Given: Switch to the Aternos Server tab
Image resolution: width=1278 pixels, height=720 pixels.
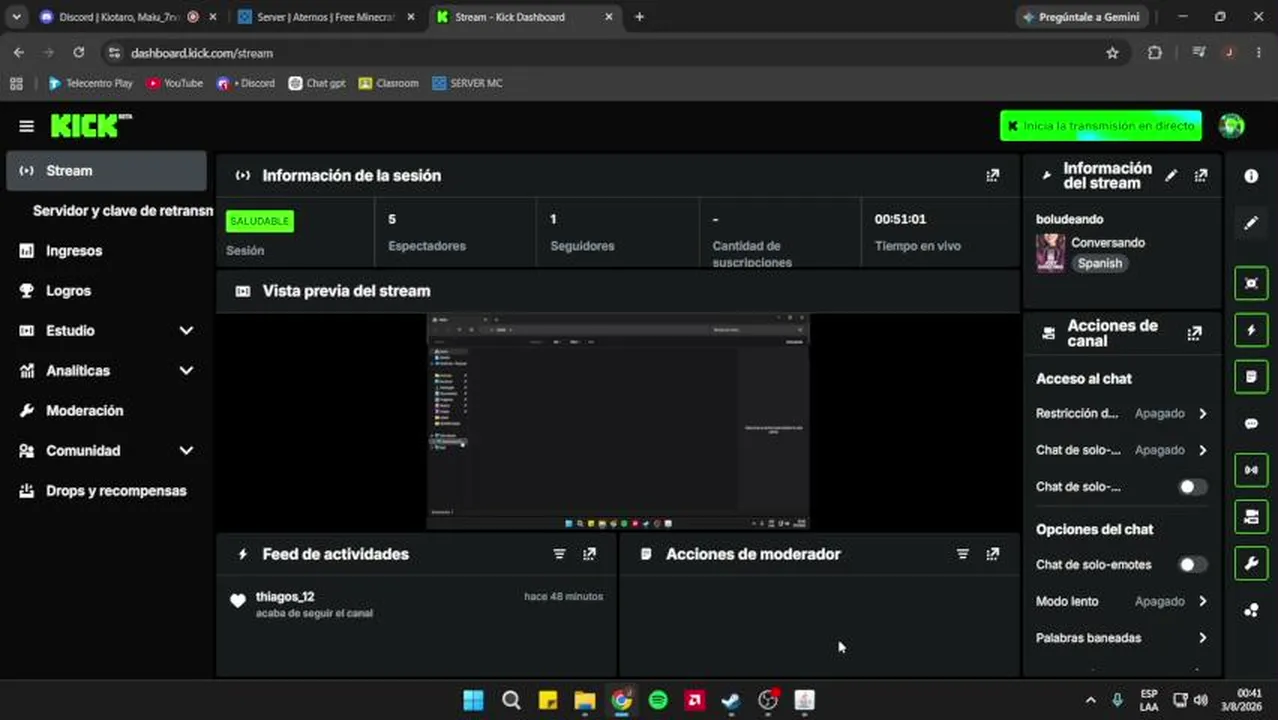Looking at the screenshot, I should [x=326, y=17].
